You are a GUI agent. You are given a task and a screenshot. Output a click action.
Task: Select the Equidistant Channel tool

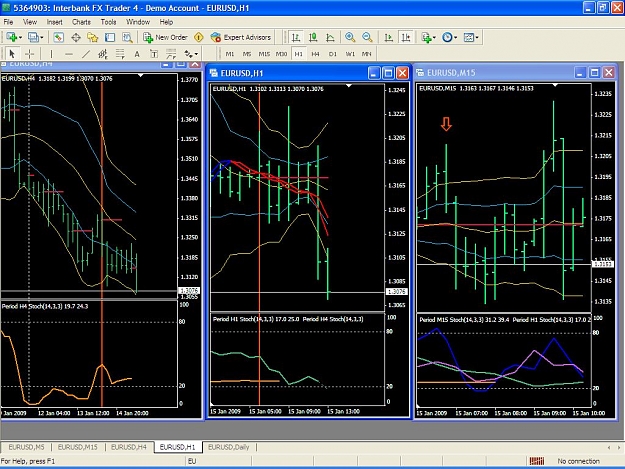click(103, 54)
